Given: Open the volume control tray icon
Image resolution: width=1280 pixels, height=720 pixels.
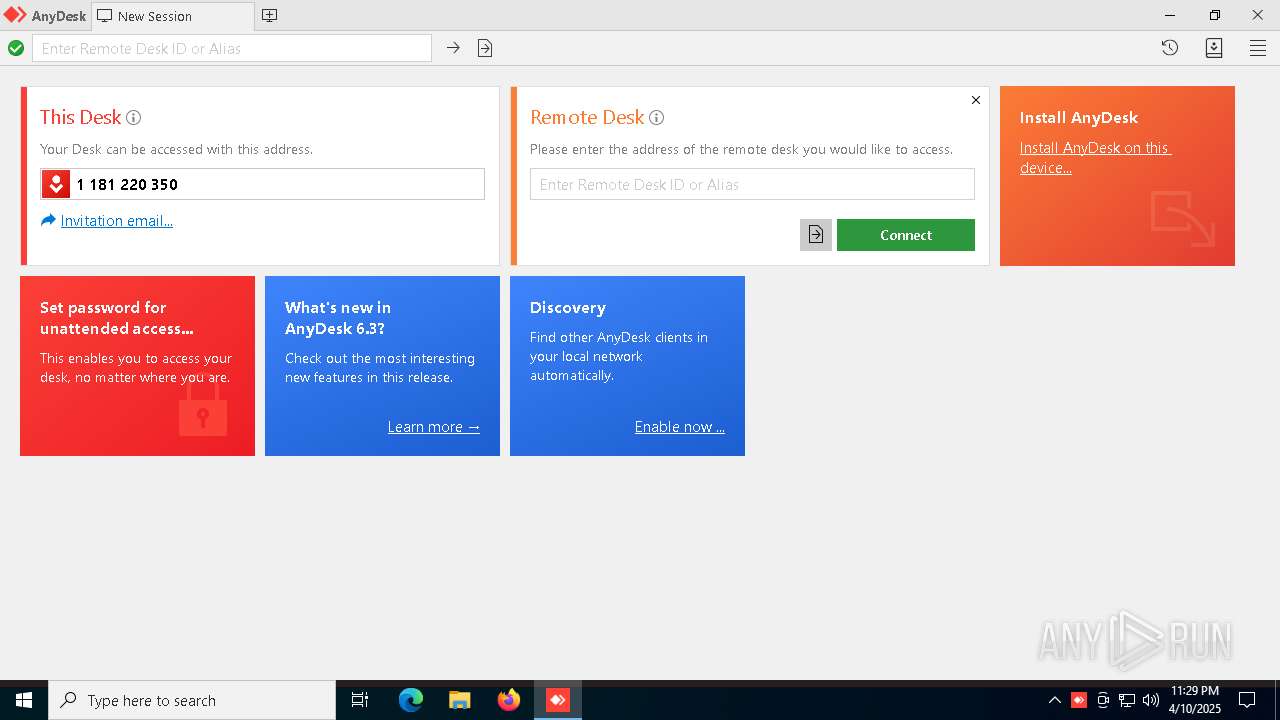Looking at the screenshot, I should pos(1151,700).
